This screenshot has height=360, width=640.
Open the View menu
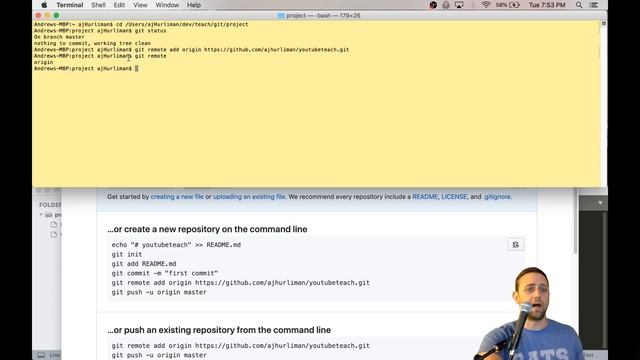pyautogui.click(x=140, y=5)
